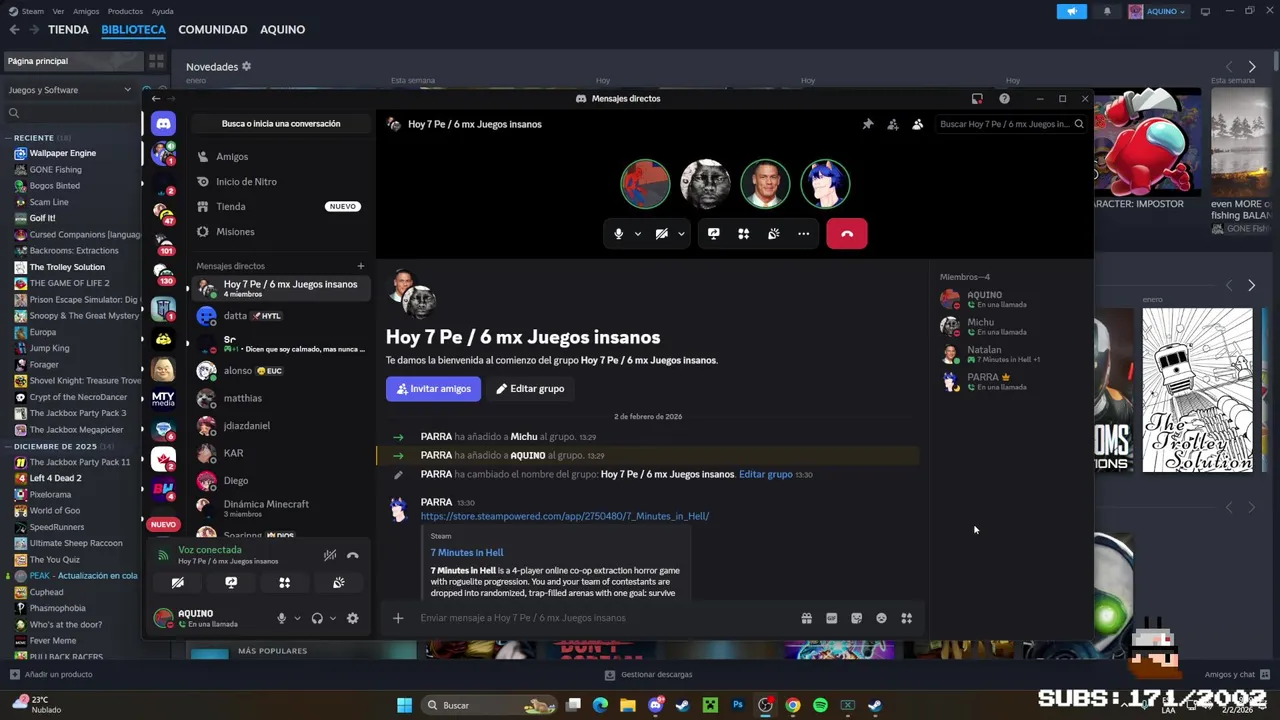Disconnect with phone icon in Voz conectada panel

[352, 555]
